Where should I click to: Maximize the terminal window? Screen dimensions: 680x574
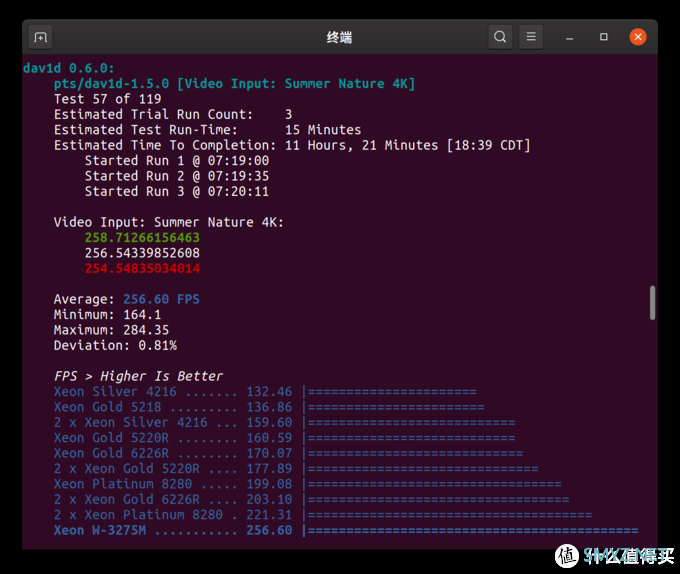[x=604, y=37]
